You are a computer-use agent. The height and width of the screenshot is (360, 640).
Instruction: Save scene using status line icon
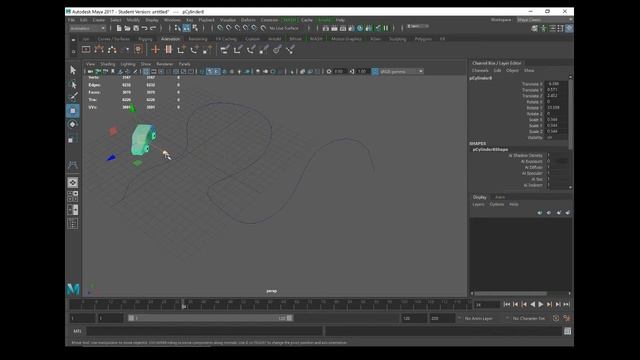click(136, 28)
